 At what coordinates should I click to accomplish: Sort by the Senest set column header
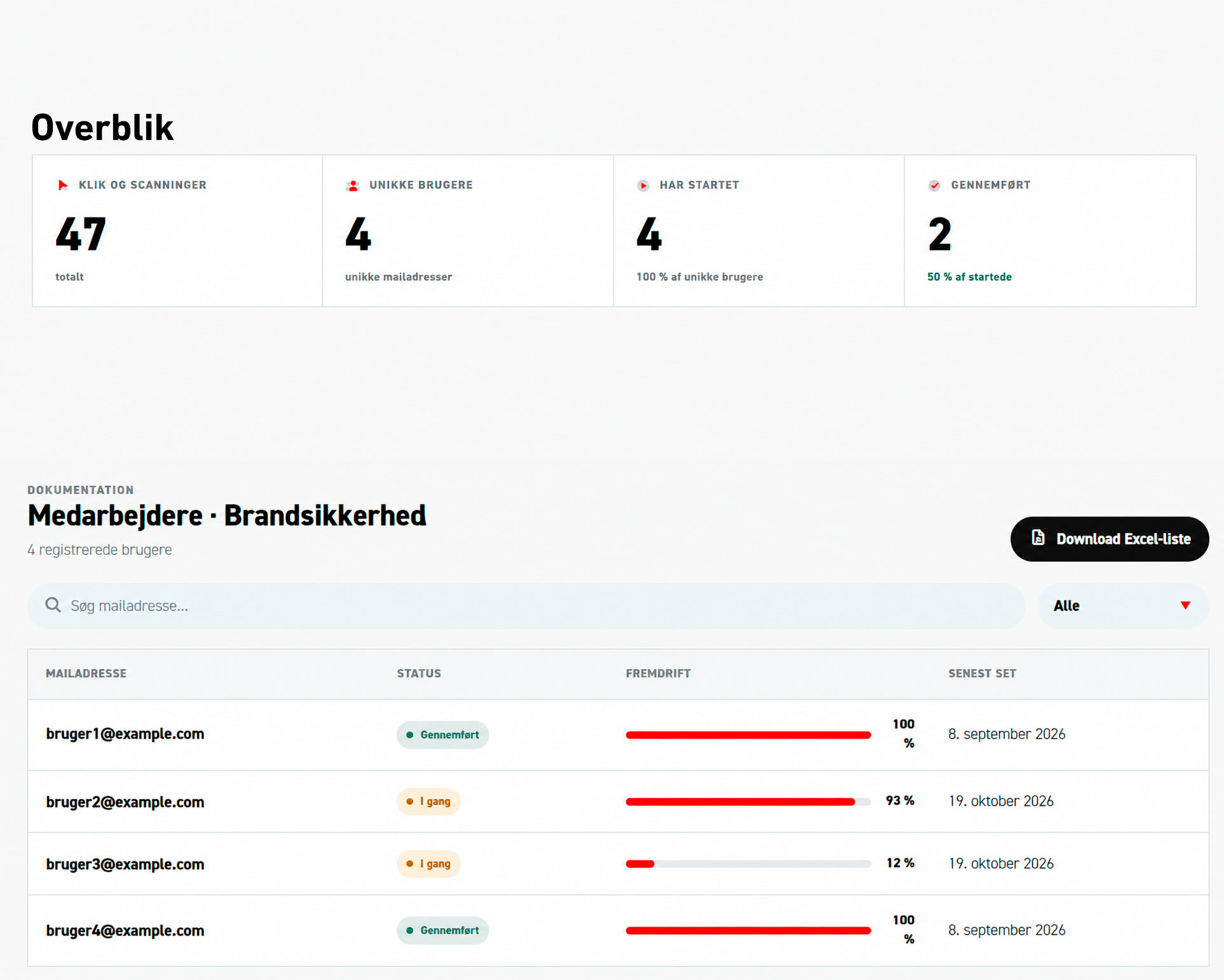pyautogui.click(x=982, y=673)
